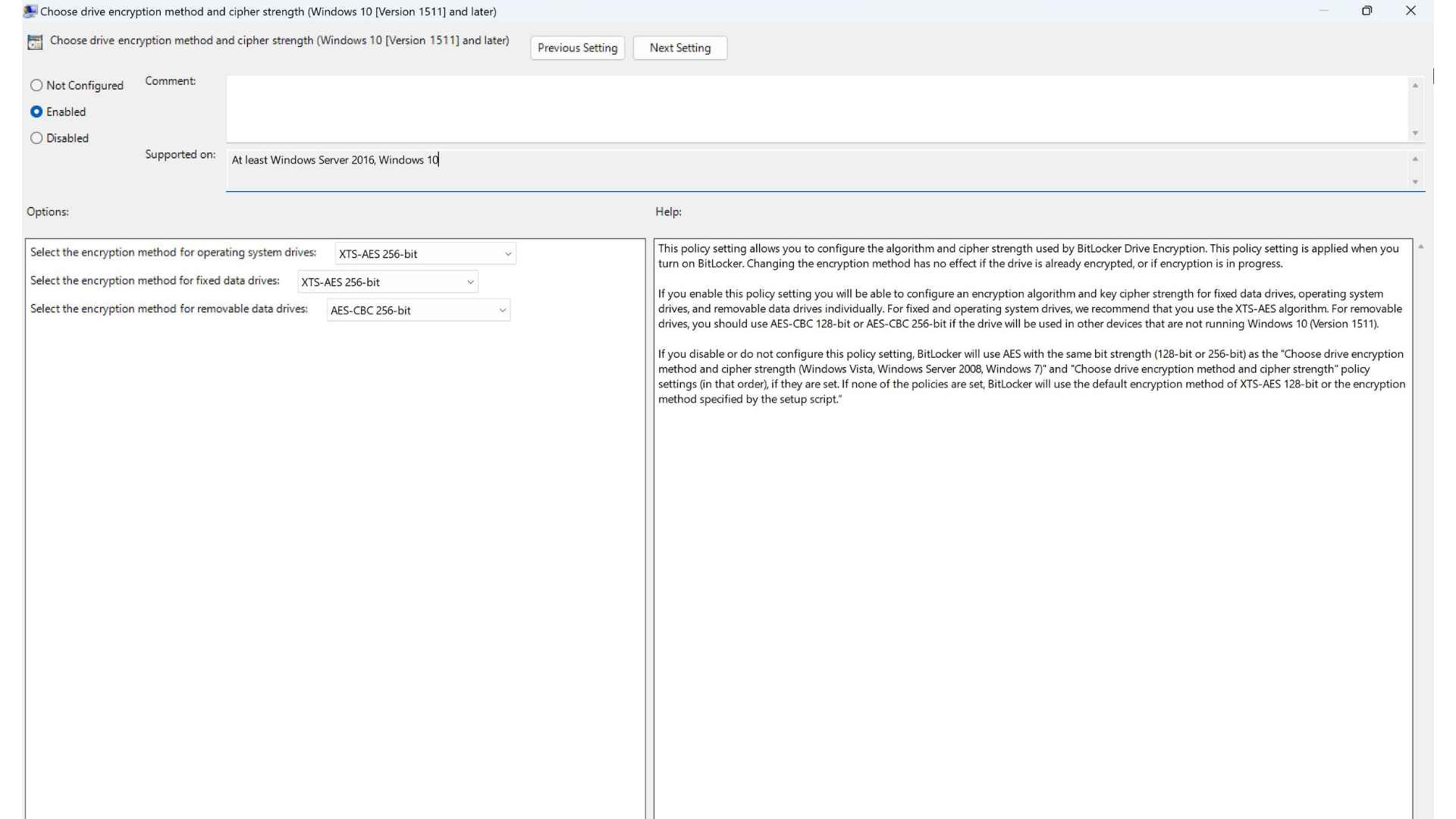Click the window restore/maximize icon
The image size is (1456, 819).
coord(1366,10)
